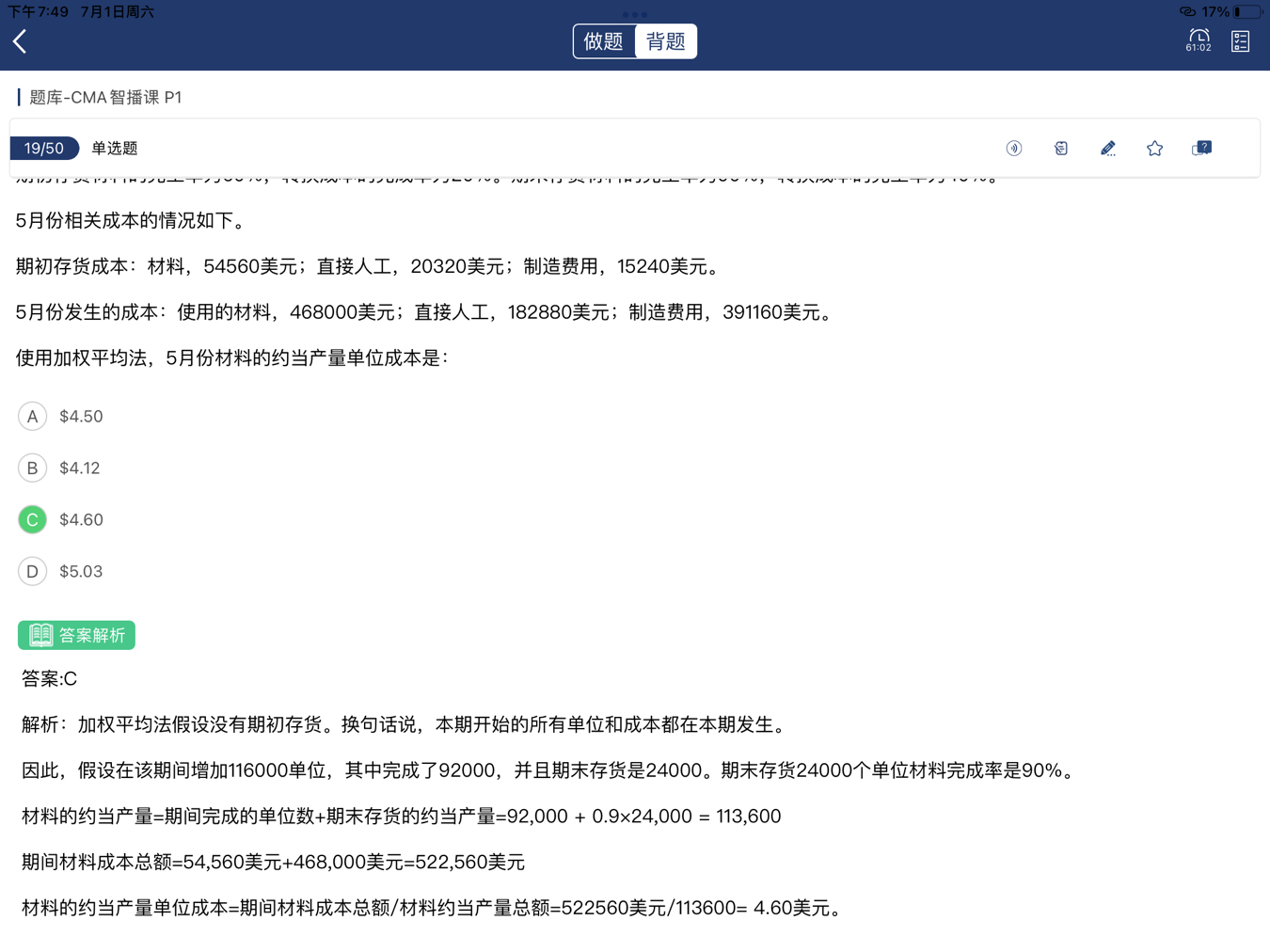Tap the battery indicator in status bar
1270x952 pixels.
pyautogui.click(x=1247, y=12)
